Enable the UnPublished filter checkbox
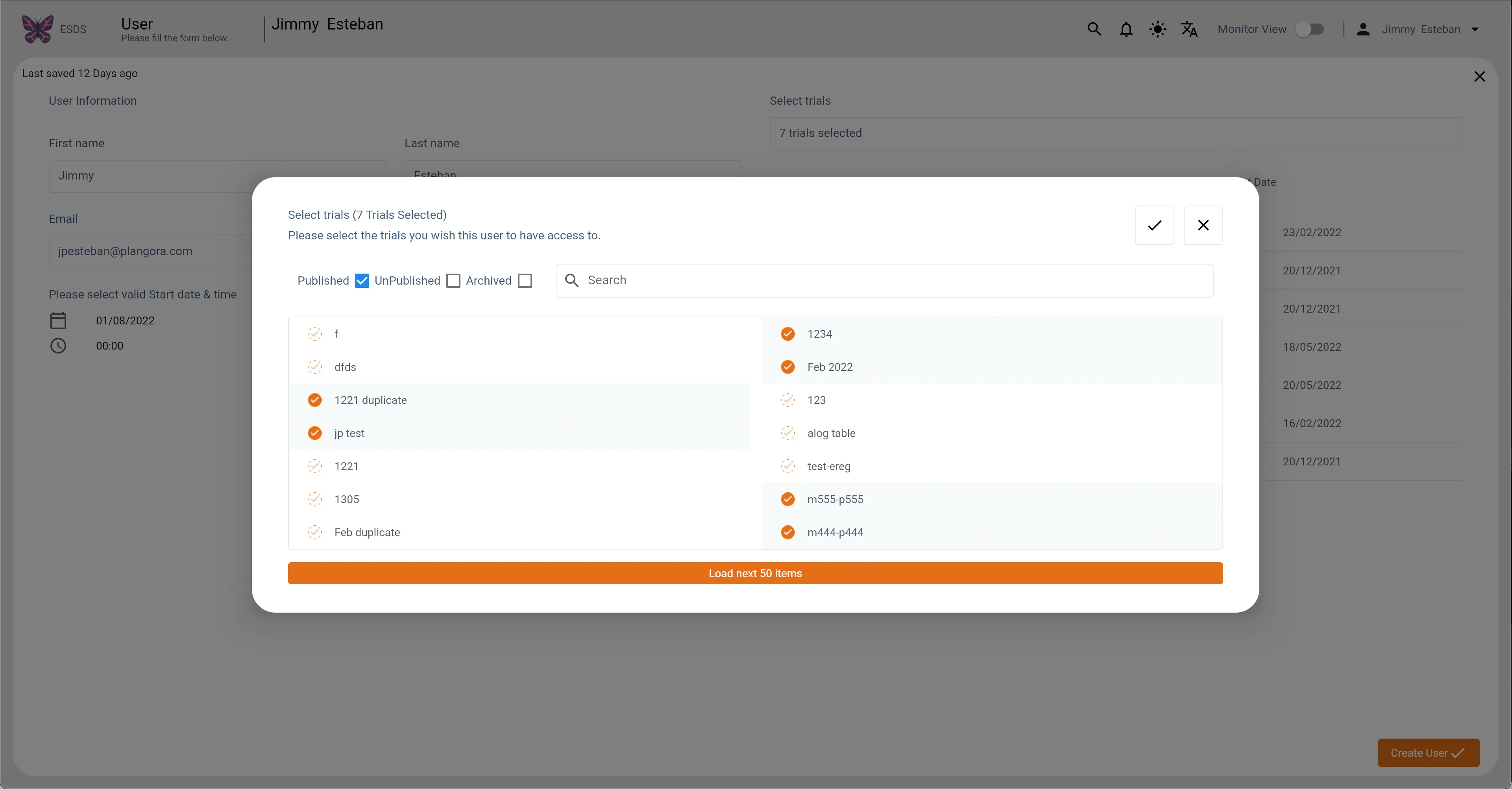 click(x=453, y=281)
